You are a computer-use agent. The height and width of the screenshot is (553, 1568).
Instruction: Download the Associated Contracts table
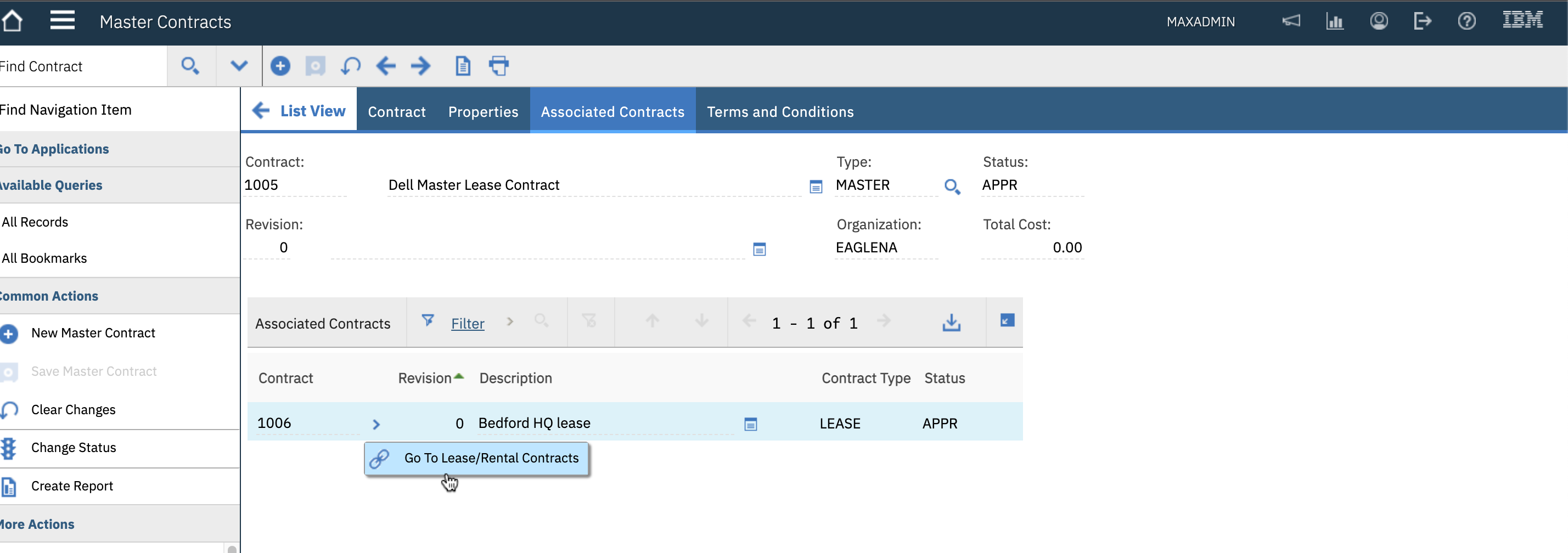[951, 323]
